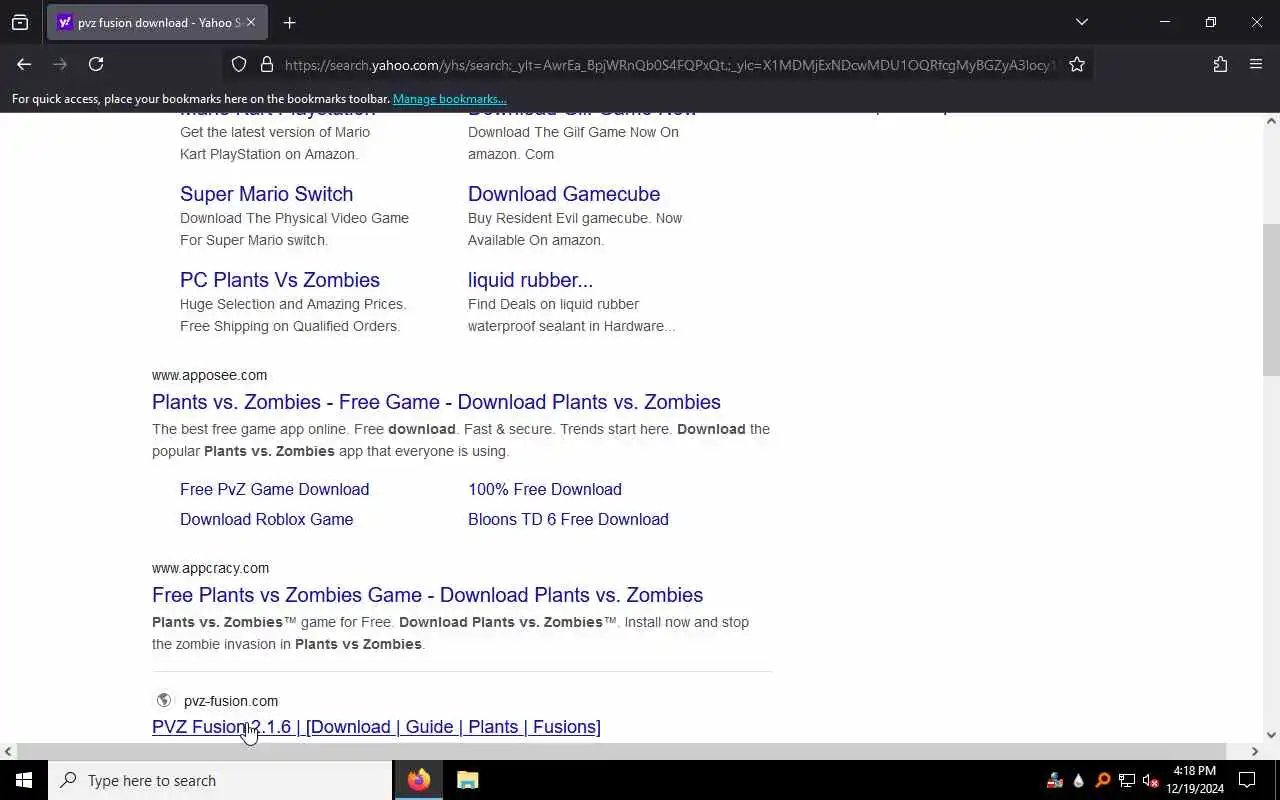Open the Windows Start menu
Viewport: 1280px width, 800px height.
point(24,780)
